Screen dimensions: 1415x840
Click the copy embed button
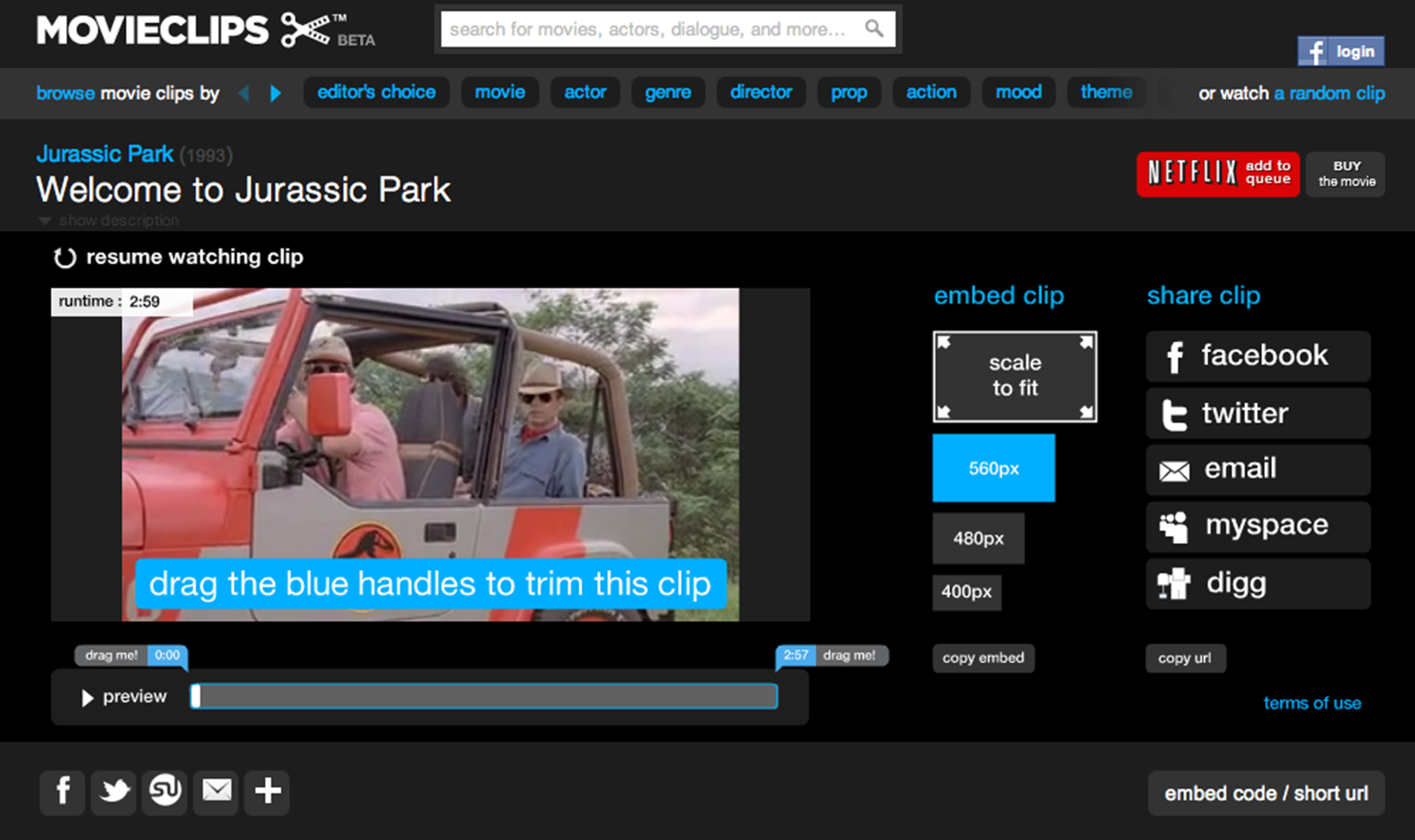pos(983,658)
